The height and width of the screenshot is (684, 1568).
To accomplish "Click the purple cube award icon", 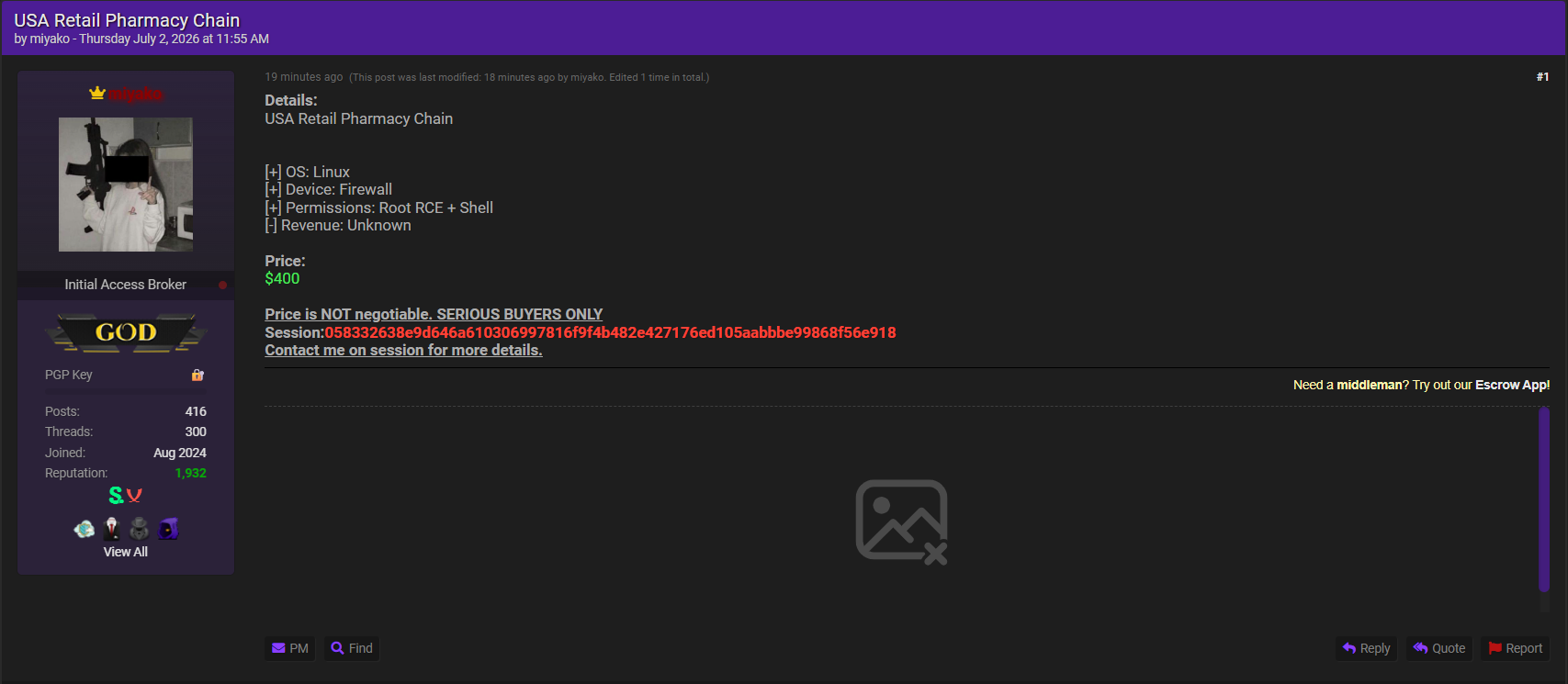I will (x=168, y=529).
